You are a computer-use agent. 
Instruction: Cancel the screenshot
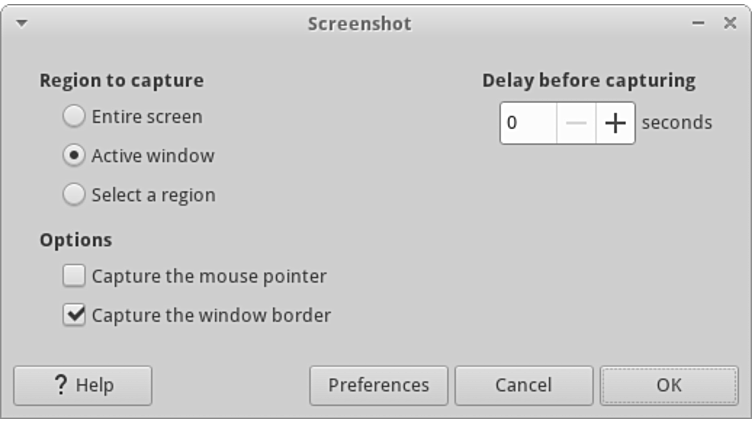coord(523,385)
